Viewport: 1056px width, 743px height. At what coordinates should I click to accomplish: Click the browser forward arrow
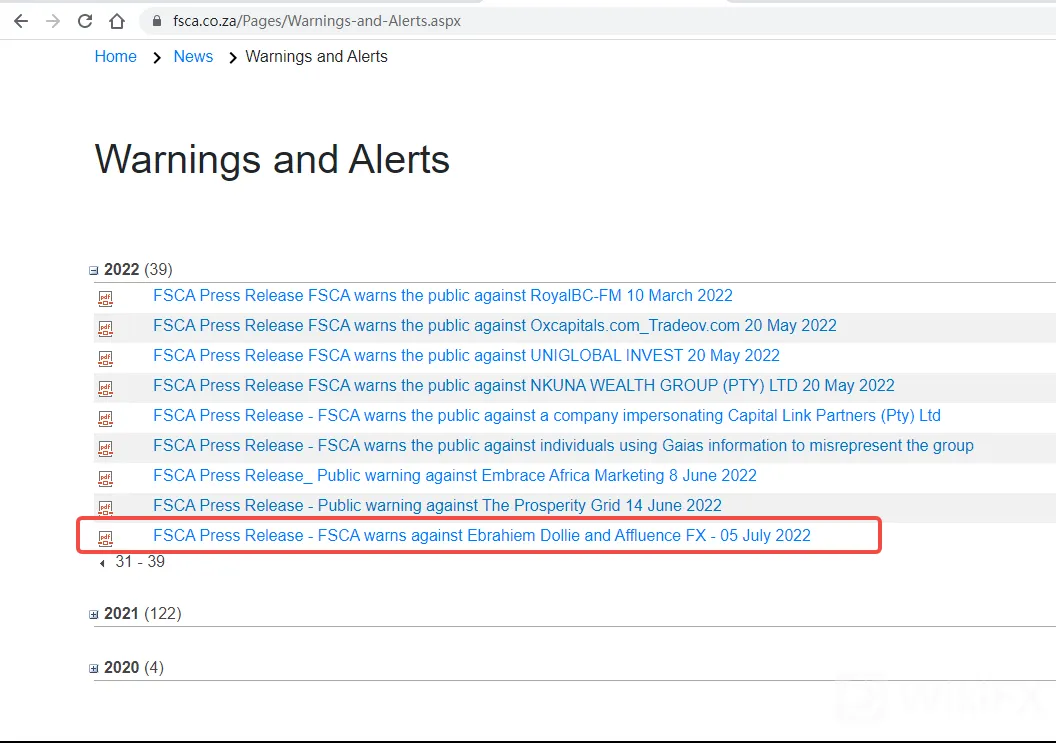(x=53, y=21)
